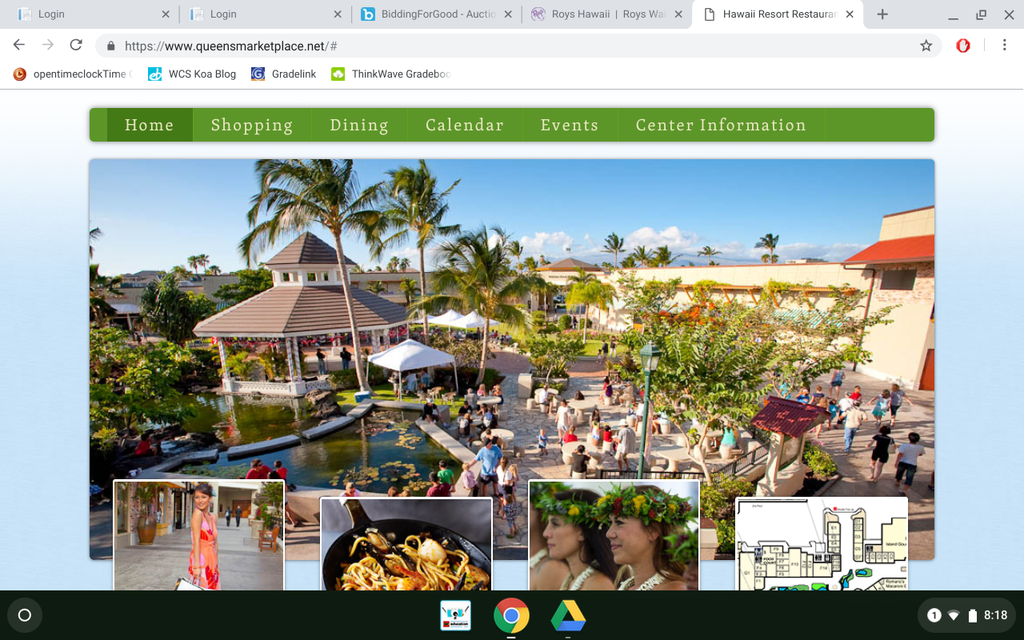Viewport: 1024px width, 640px height.
Task: Click the Chrome icon in the shelf
Action: pos(511,615)
